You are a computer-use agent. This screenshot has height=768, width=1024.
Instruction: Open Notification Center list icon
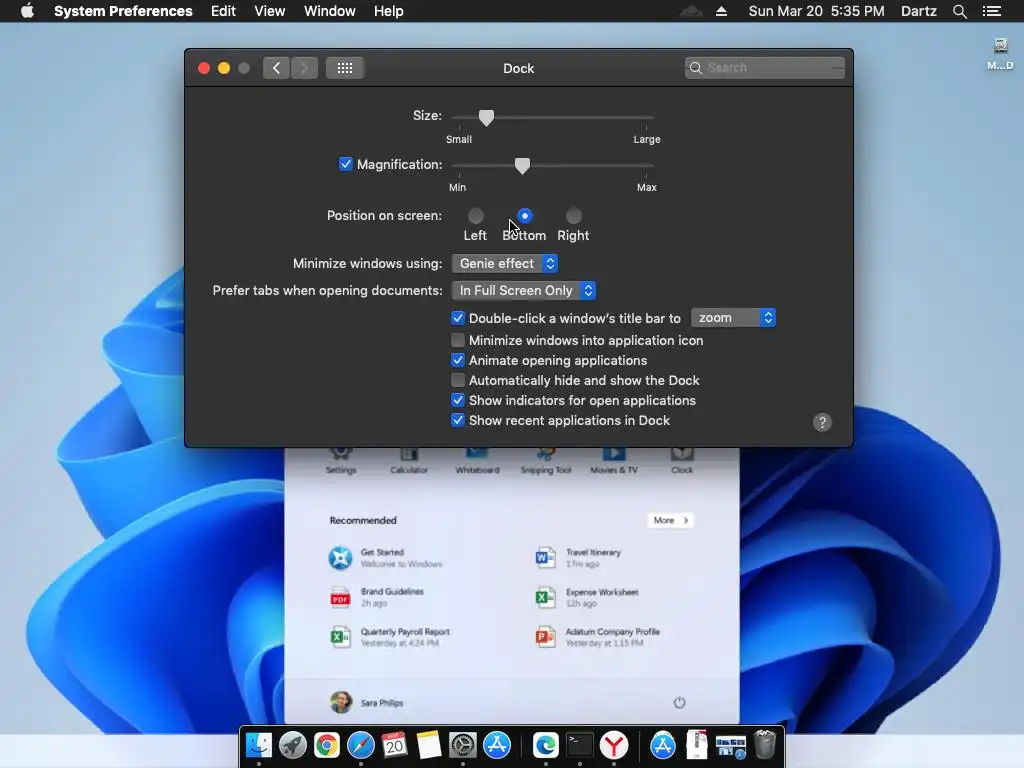(992, 11)
